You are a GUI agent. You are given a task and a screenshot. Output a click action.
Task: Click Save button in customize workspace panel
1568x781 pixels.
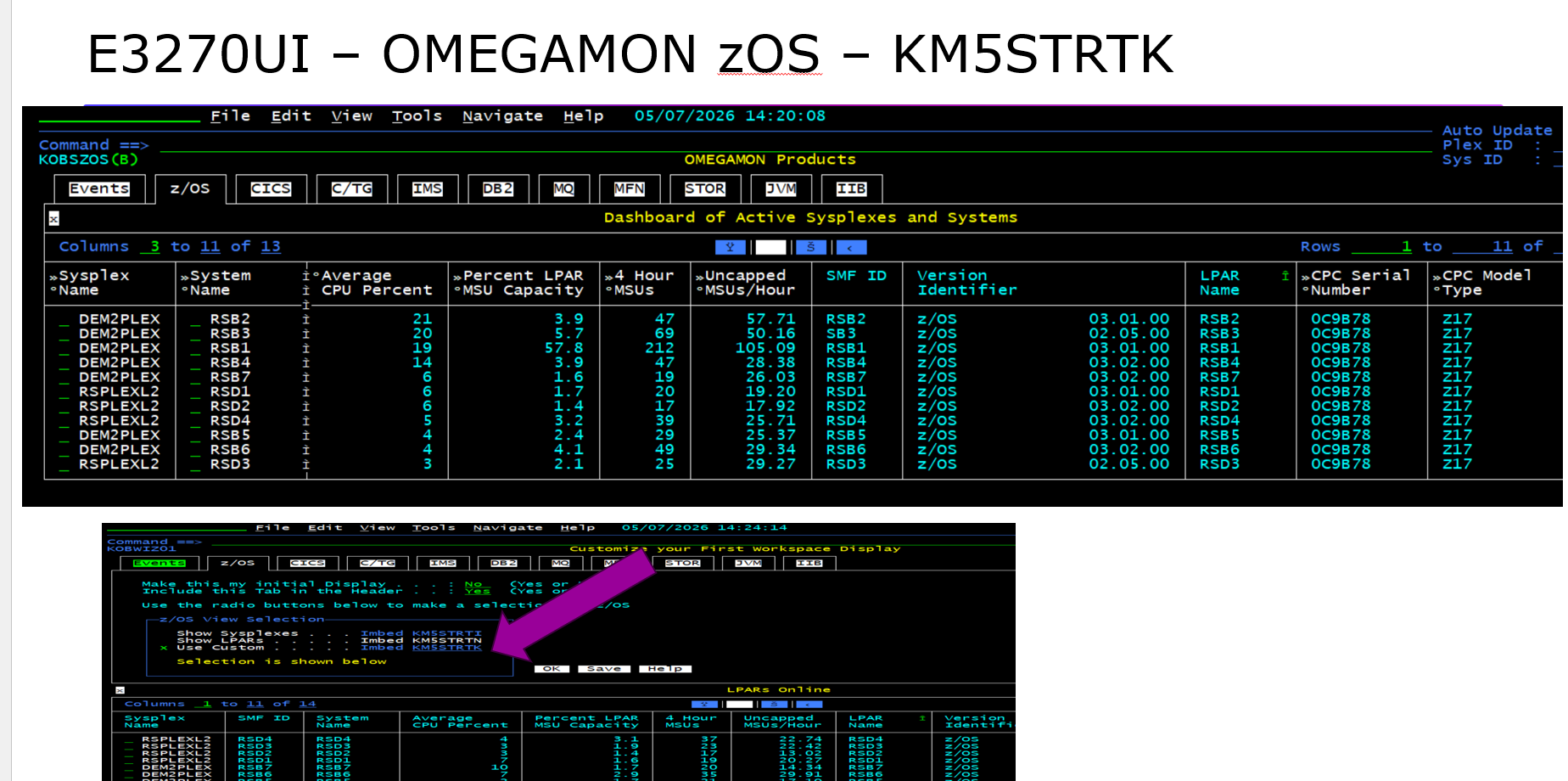click(x=604, y=669)
